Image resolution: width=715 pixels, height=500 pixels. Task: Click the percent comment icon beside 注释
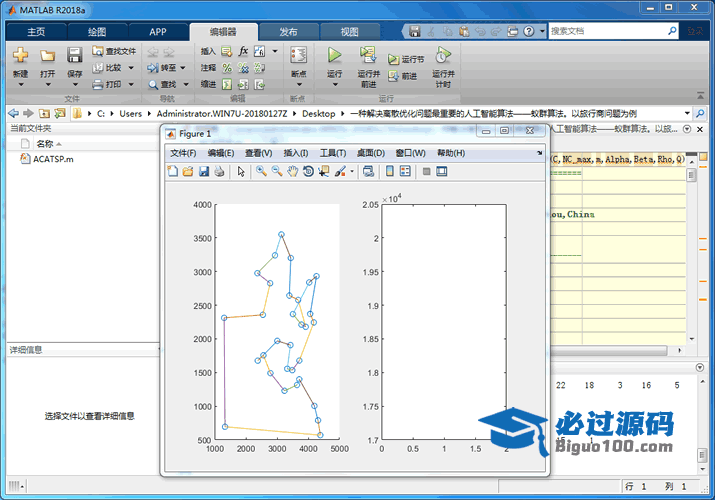pos(227,68)
